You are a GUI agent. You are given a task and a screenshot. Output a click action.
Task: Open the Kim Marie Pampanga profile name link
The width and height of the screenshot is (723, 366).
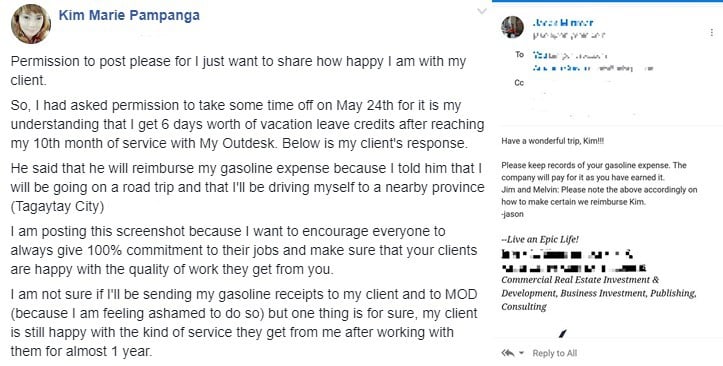pyautogui.click(x=129, y=15)
